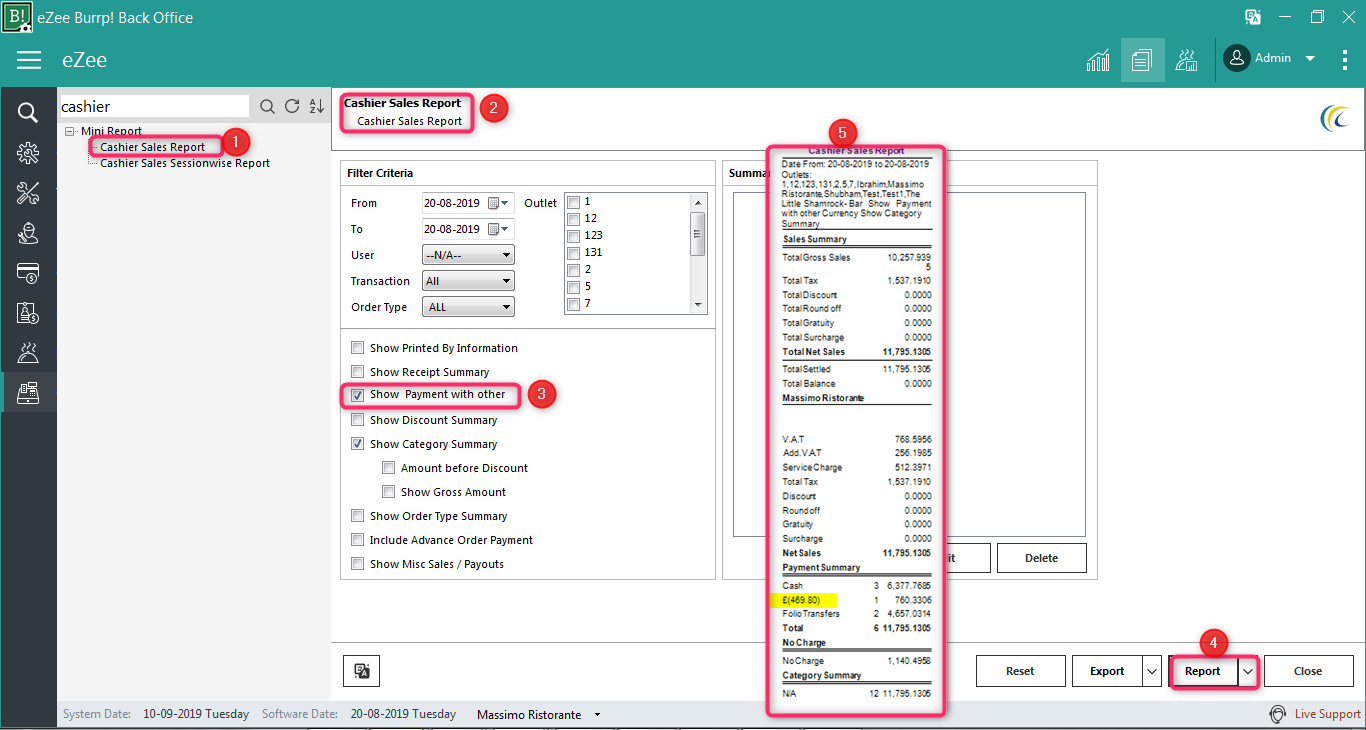The width and height of the screenshot is (1366, 730).
Task: Enable Show Order Type Summary
Action: (357, 516)
